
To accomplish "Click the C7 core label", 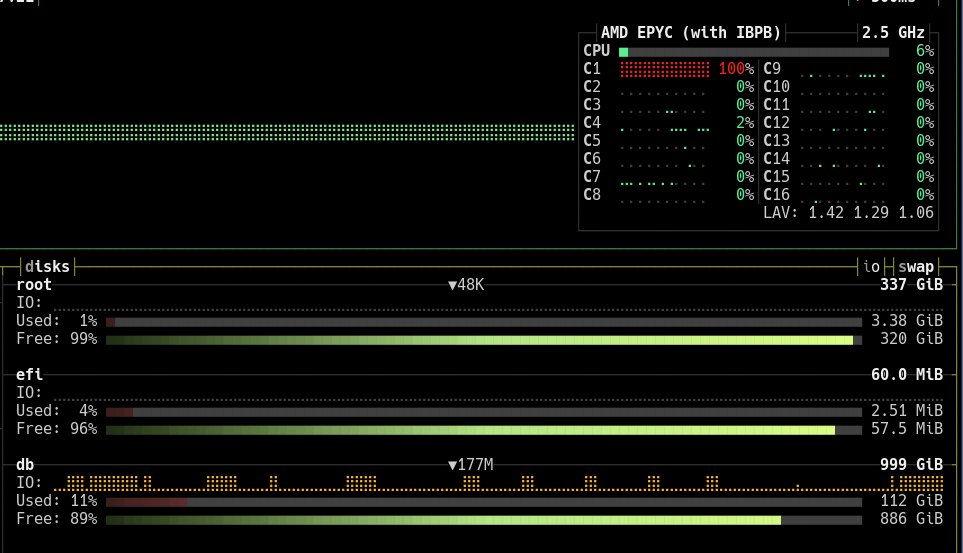I will tap(592, 177).
